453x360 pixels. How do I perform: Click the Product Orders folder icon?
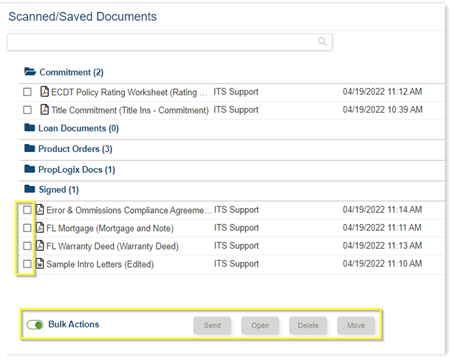tap(30, 148)
